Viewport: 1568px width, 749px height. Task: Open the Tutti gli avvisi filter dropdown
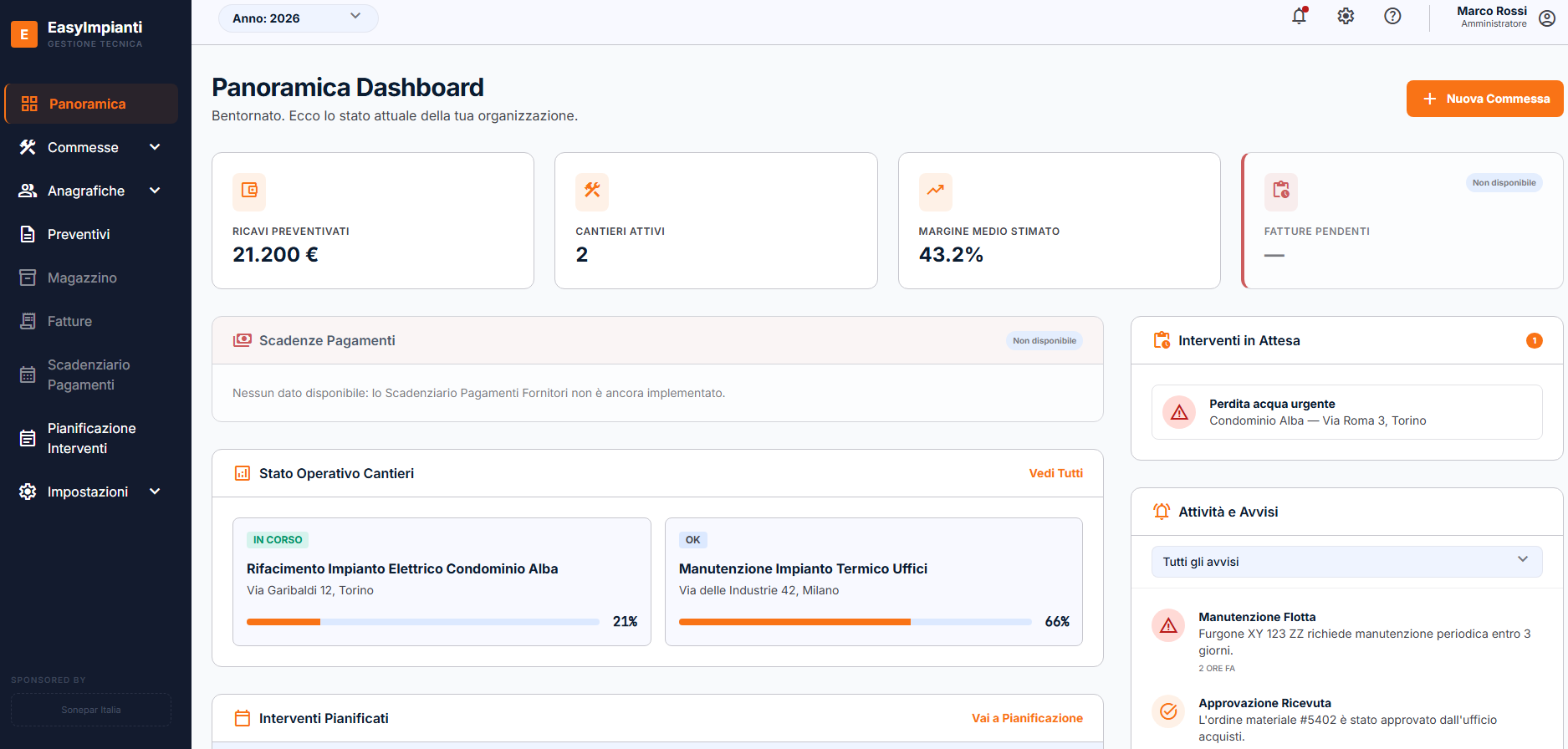[x=1346, y=562]
